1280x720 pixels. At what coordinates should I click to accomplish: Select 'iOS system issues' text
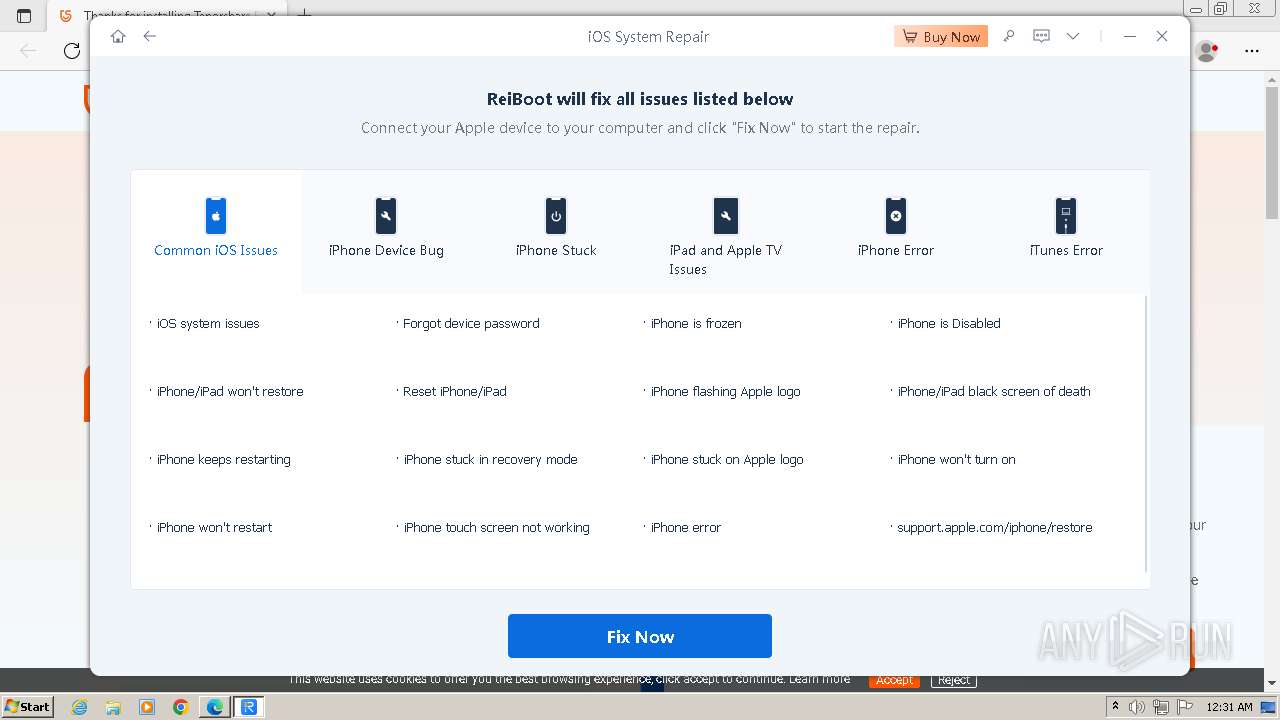[208, 323]
